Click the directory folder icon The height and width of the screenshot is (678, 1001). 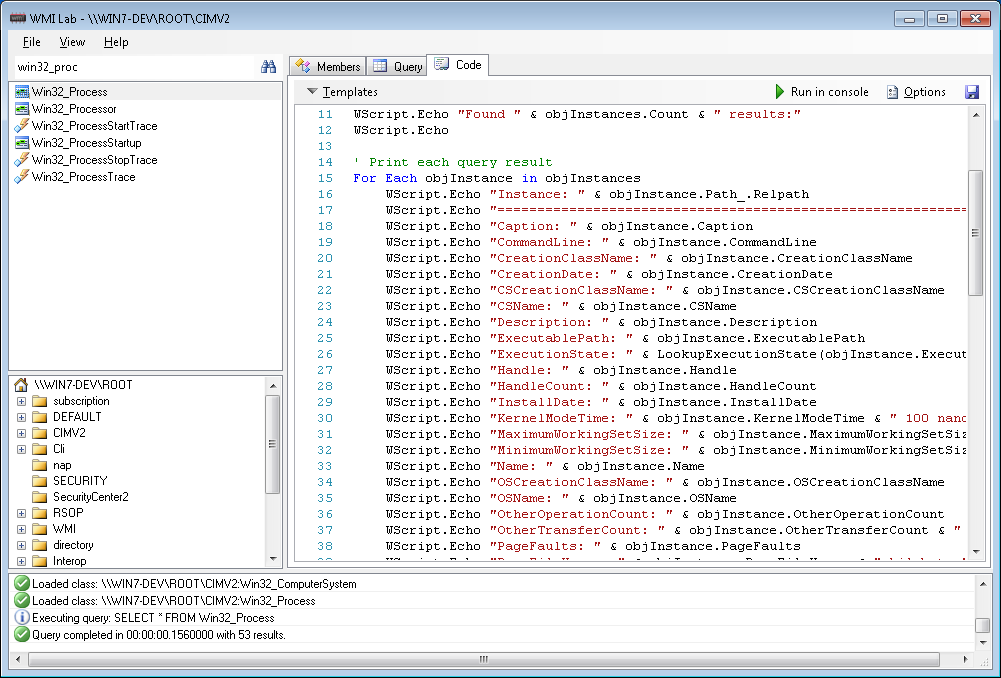pos(40,545)
